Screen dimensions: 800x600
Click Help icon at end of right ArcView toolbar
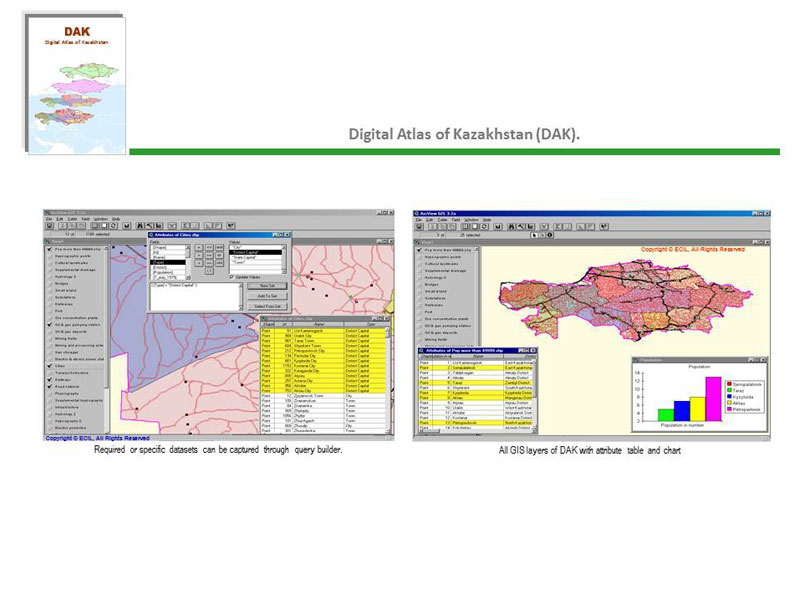click(604, 227)
